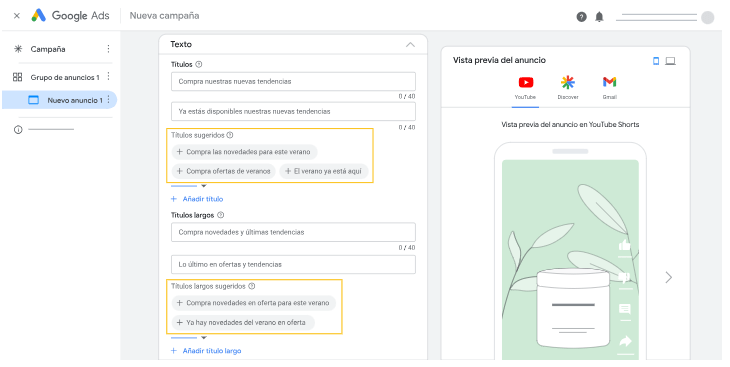Click the ad preview phone thumbnail
This screenshot has width=730, height=367.
[570, 251]
